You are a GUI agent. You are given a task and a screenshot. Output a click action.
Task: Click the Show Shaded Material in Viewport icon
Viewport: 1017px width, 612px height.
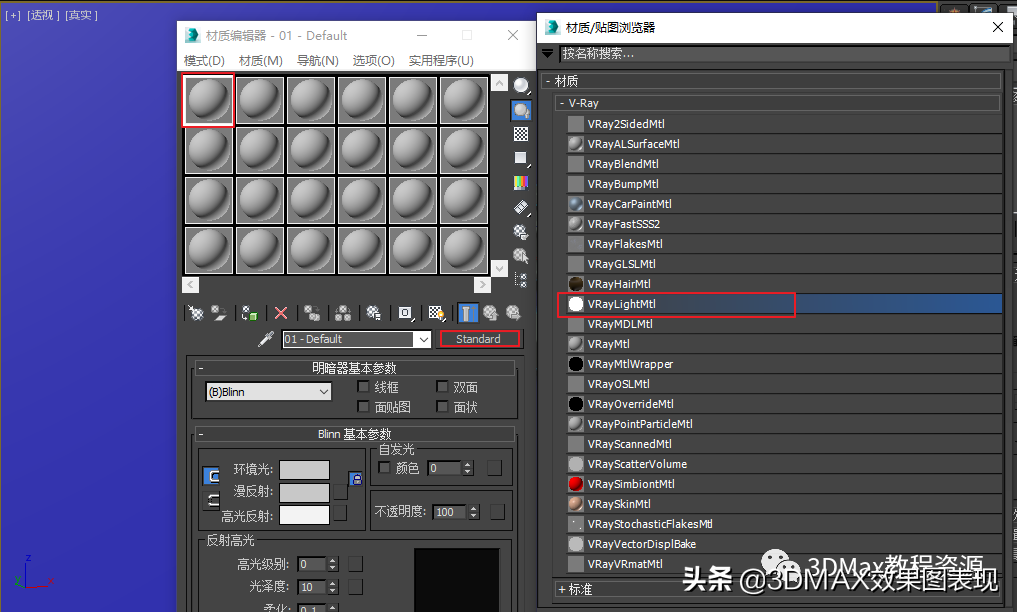point(437,314)
